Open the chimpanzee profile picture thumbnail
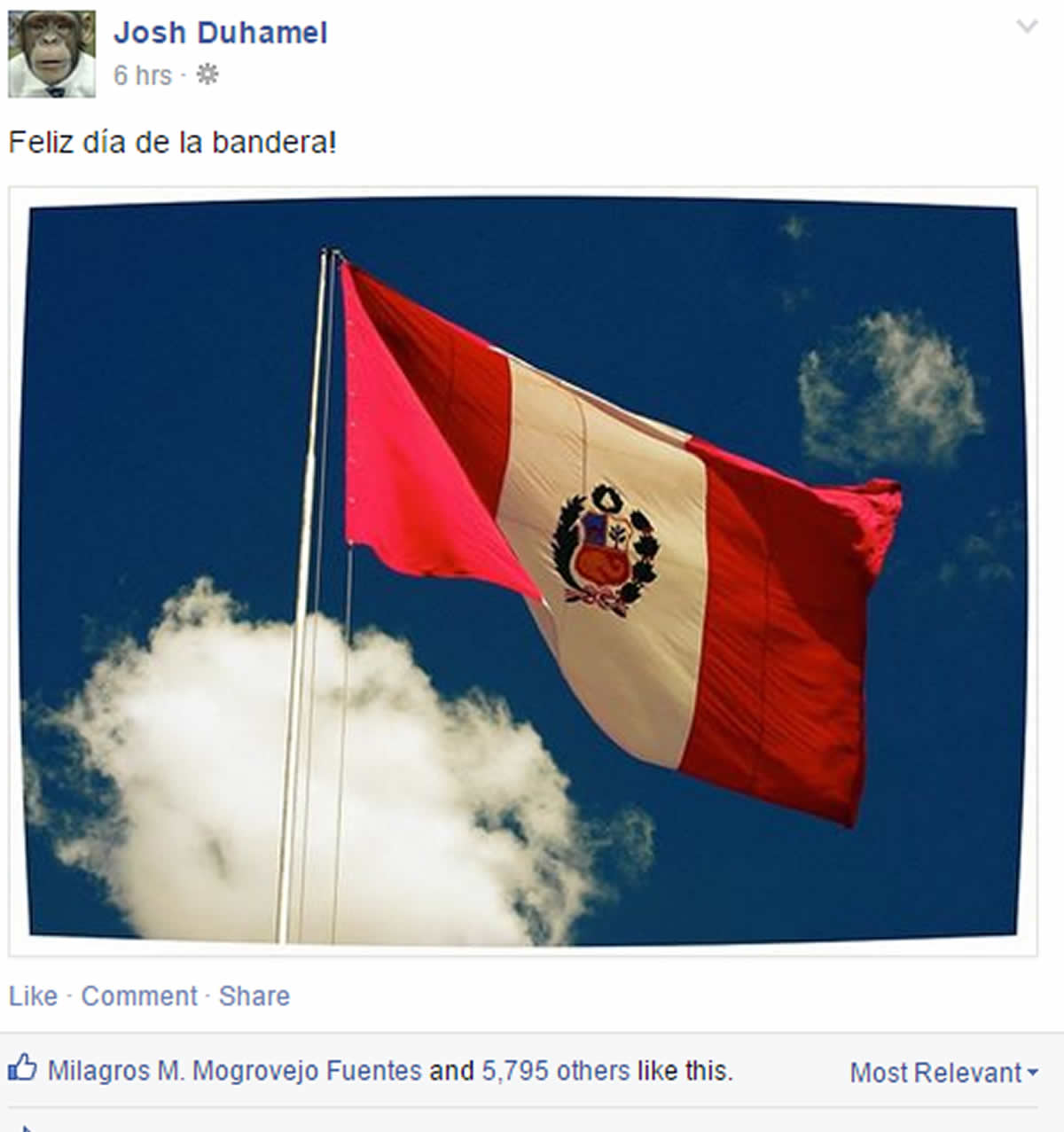Screen dimensions: 1064x1132 51,53
